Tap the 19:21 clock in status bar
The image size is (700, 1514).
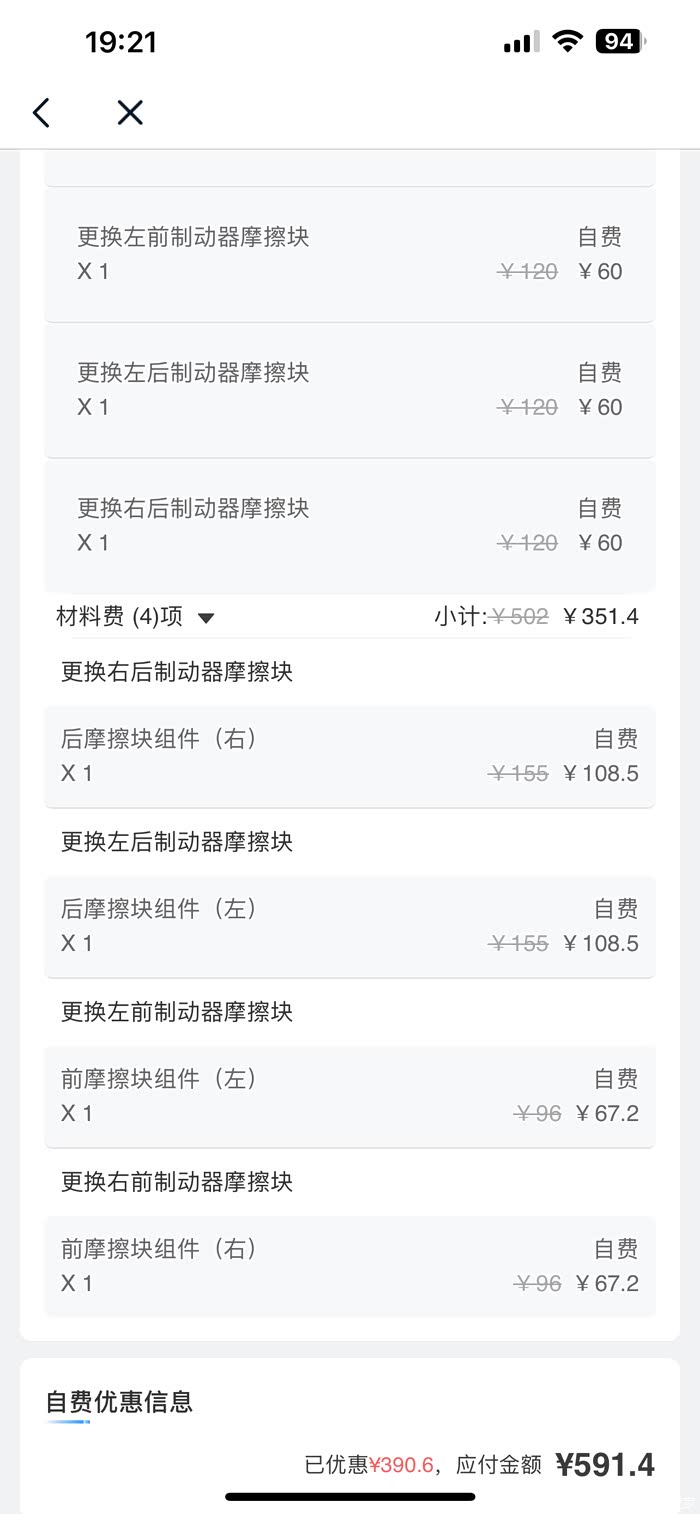coord(121,42)
